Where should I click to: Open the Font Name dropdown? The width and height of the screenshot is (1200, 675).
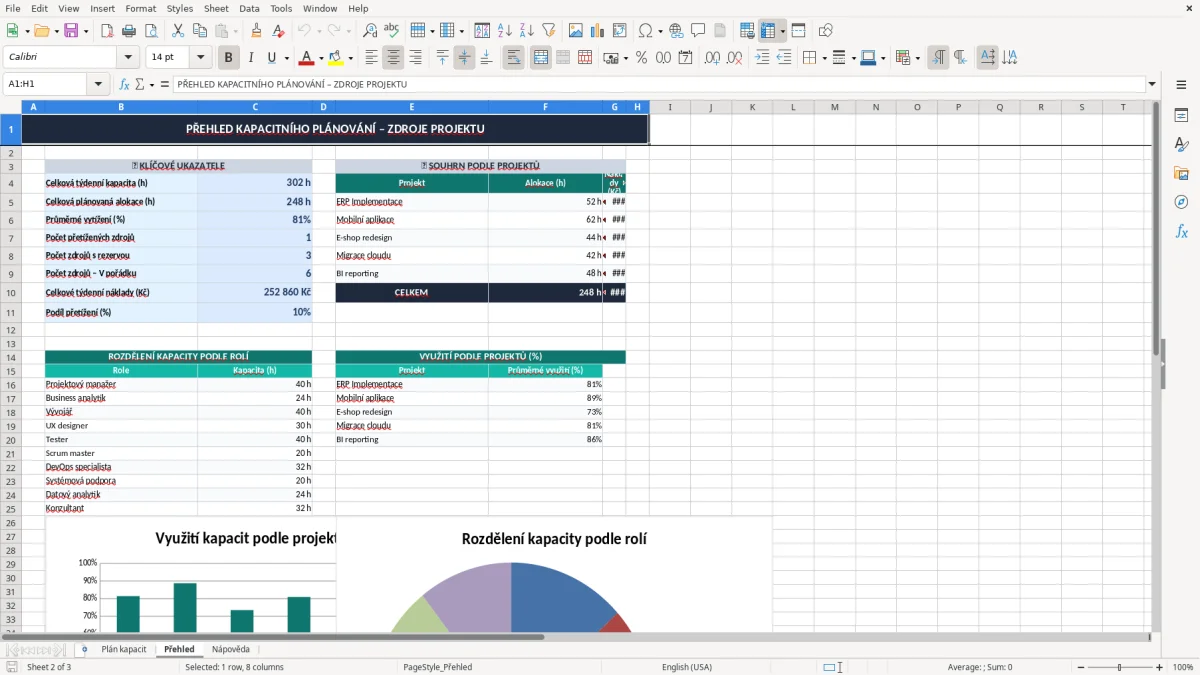[127, 58]
